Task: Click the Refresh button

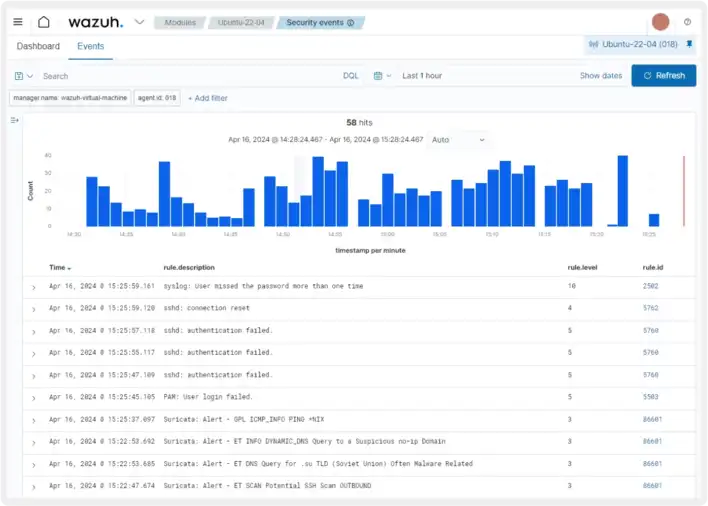Action: coord(663,75)
